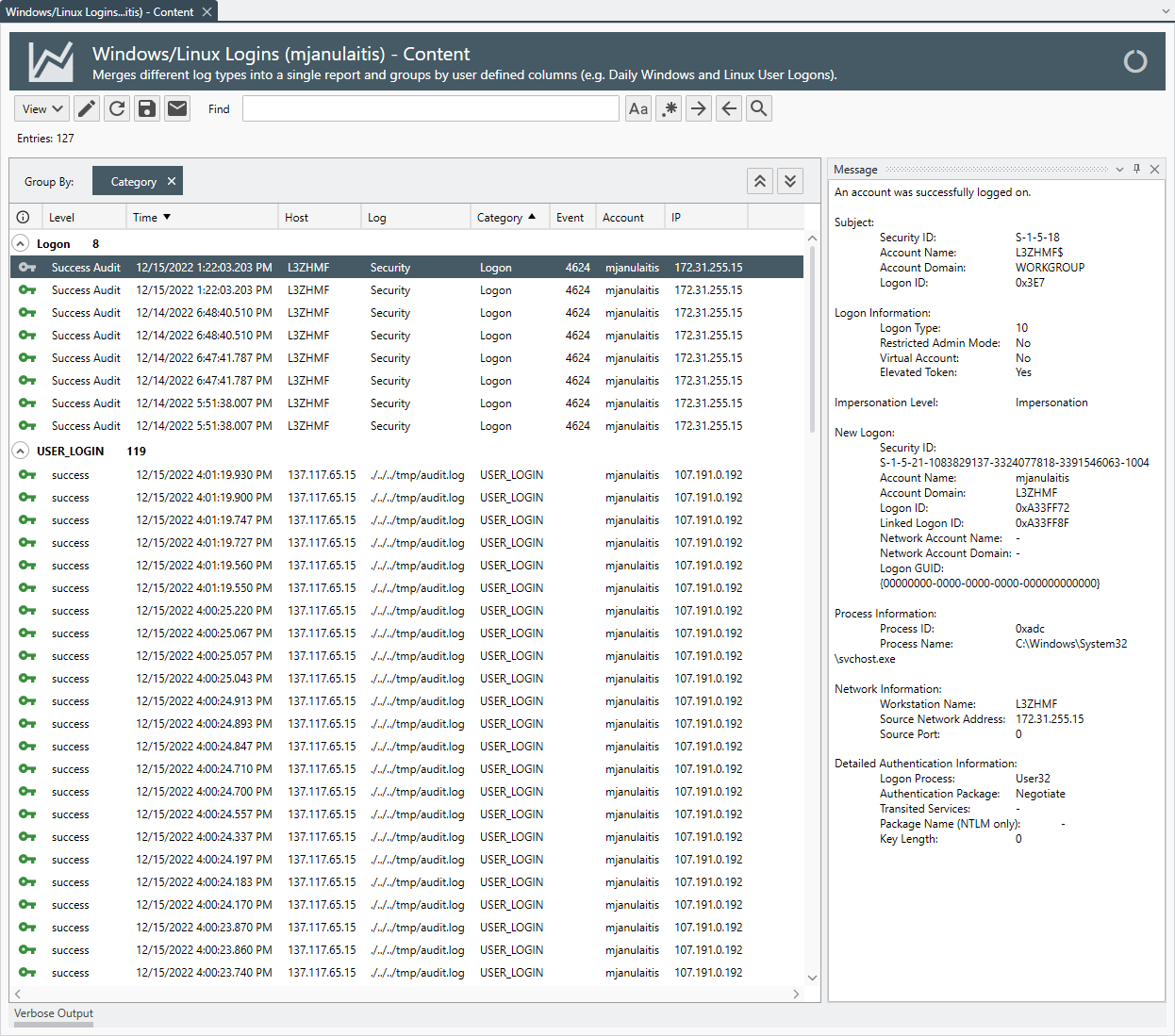Click in the Find text field
The height and width of the screenshot is (1036, 1175).
[430, 108]
